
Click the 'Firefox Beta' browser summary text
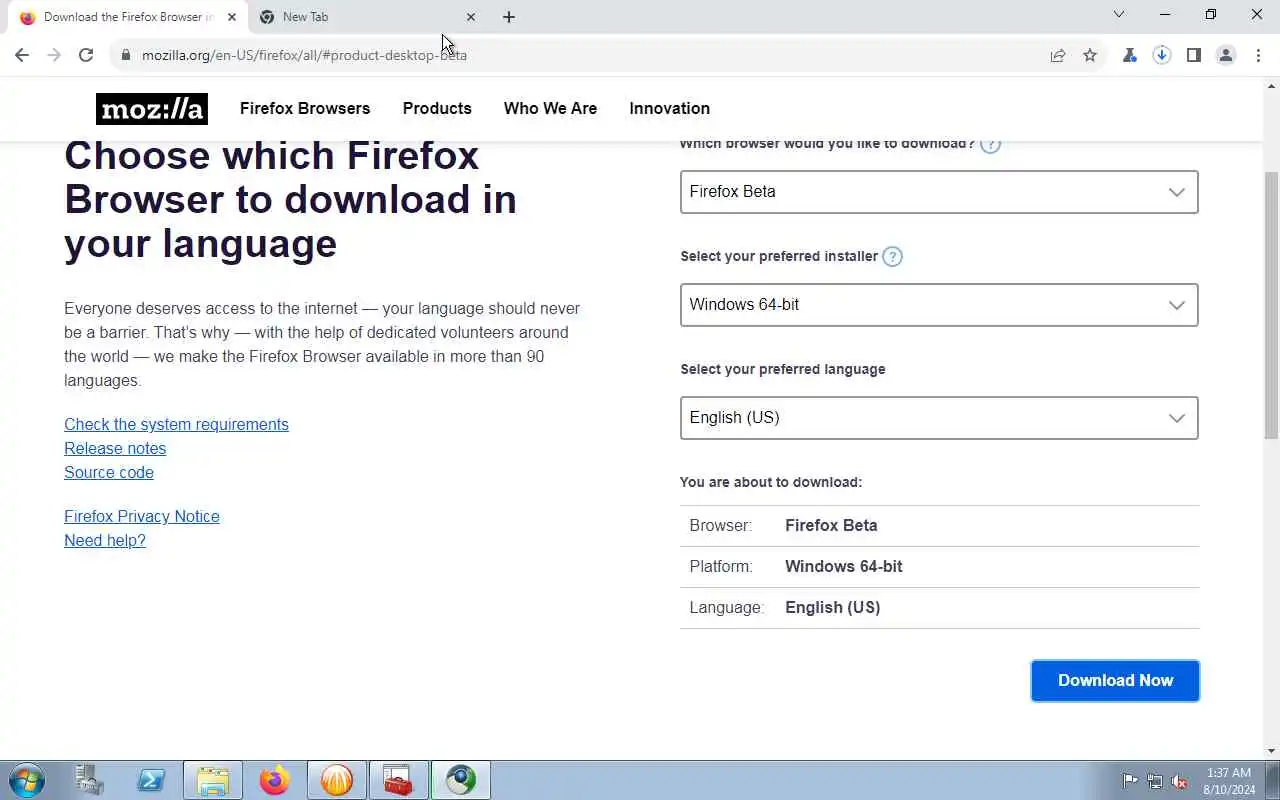pos(831,525)
